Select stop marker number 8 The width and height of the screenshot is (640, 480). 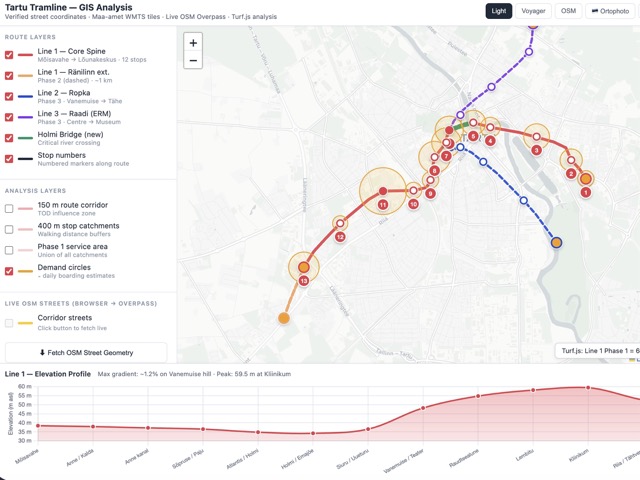coord(434,171)
